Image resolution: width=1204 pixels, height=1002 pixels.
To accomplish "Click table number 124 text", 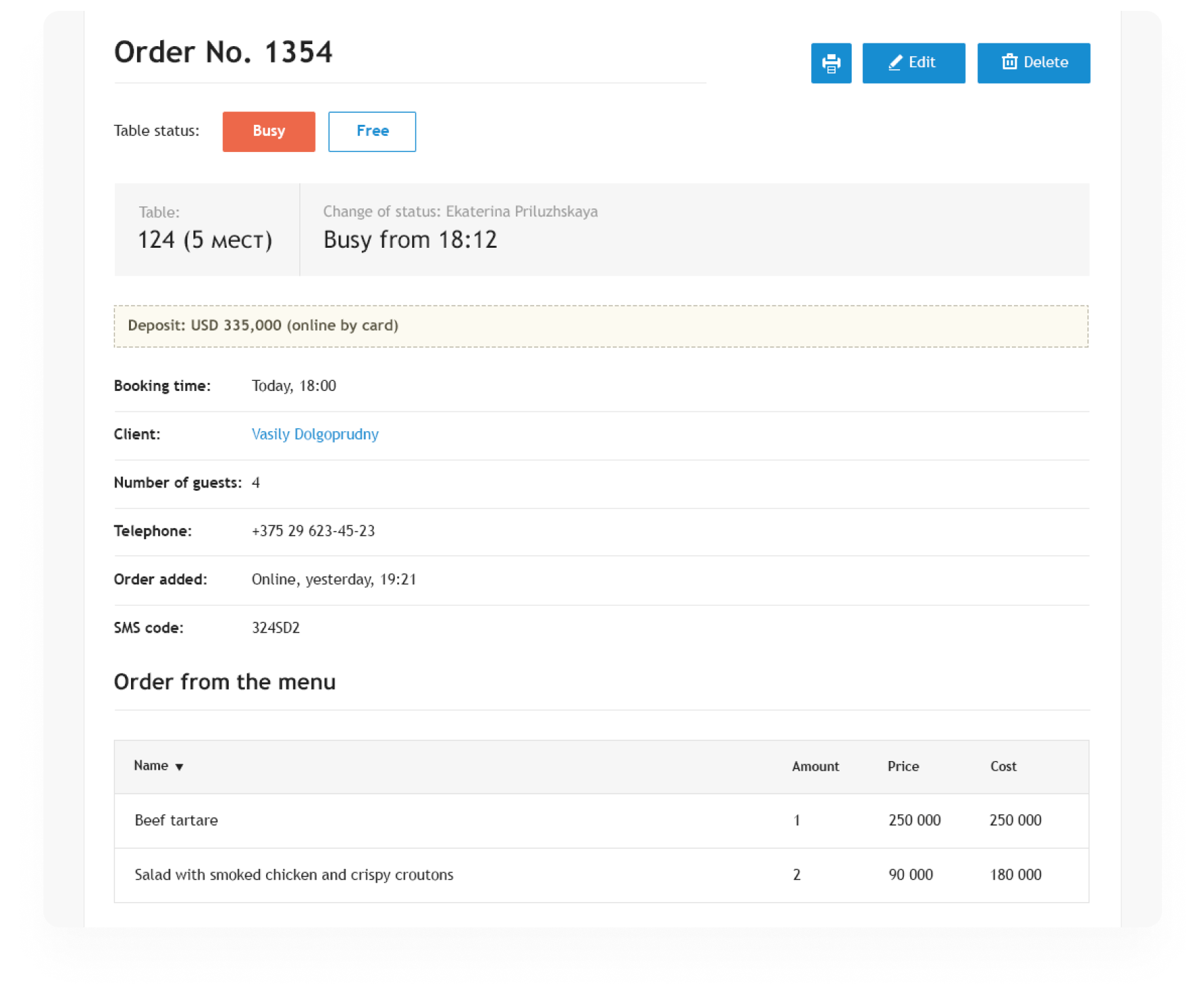I will 205,240.
